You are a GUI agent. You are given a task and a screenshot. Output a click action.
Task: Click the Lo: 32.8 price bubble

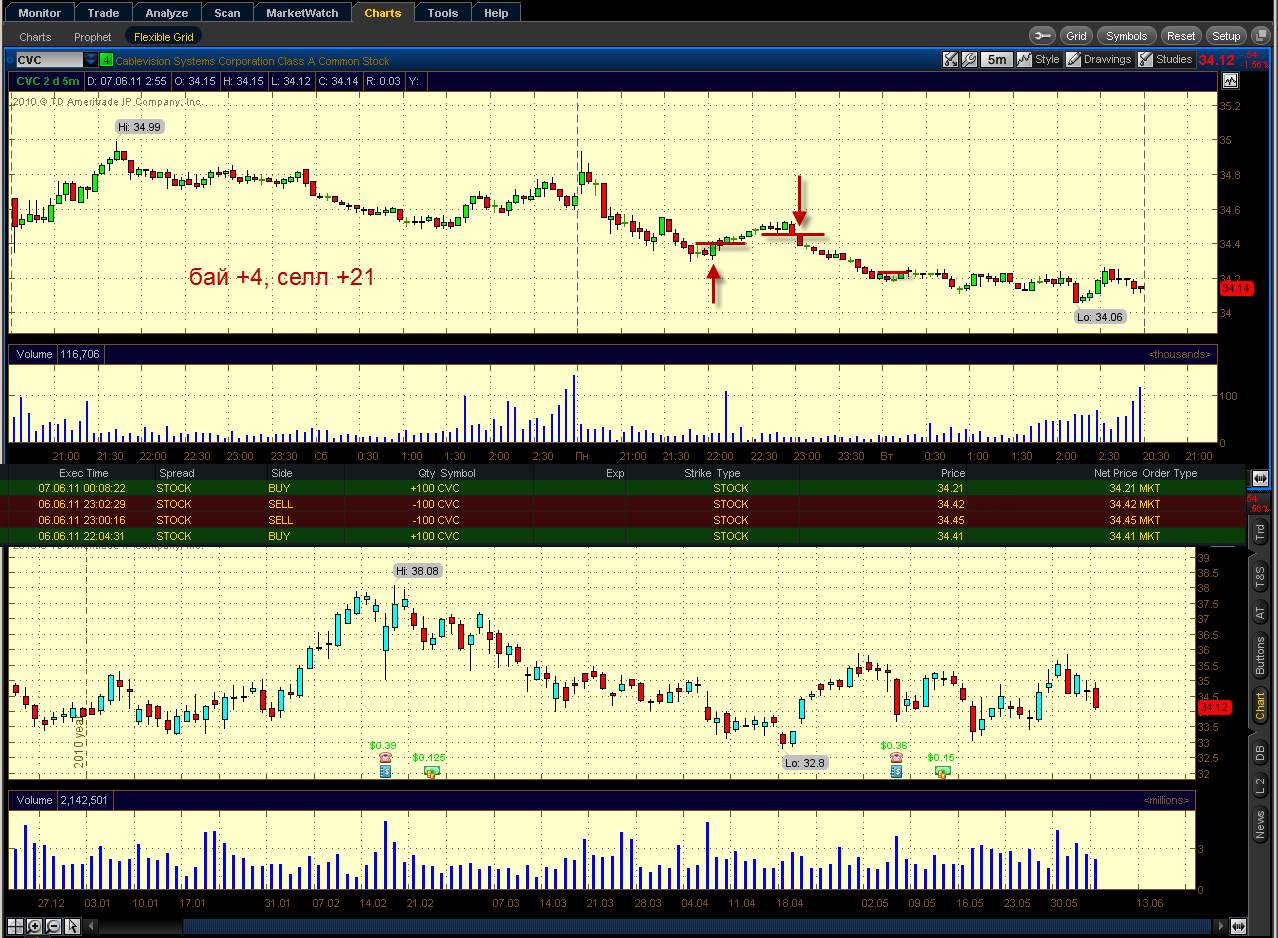(805, 763)
